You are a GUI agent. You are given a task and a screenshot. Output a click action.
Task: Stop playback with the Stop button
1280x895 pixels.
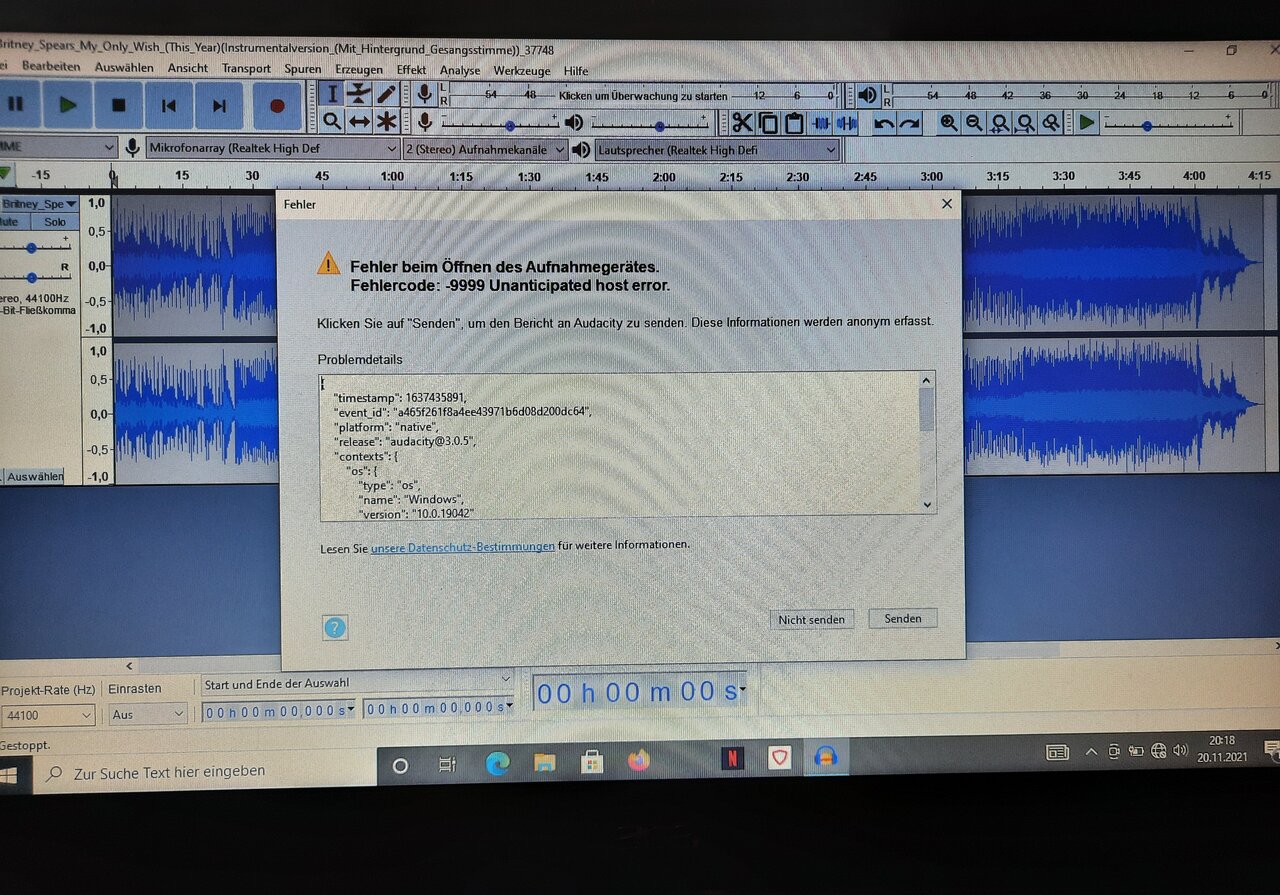point(118,105)
